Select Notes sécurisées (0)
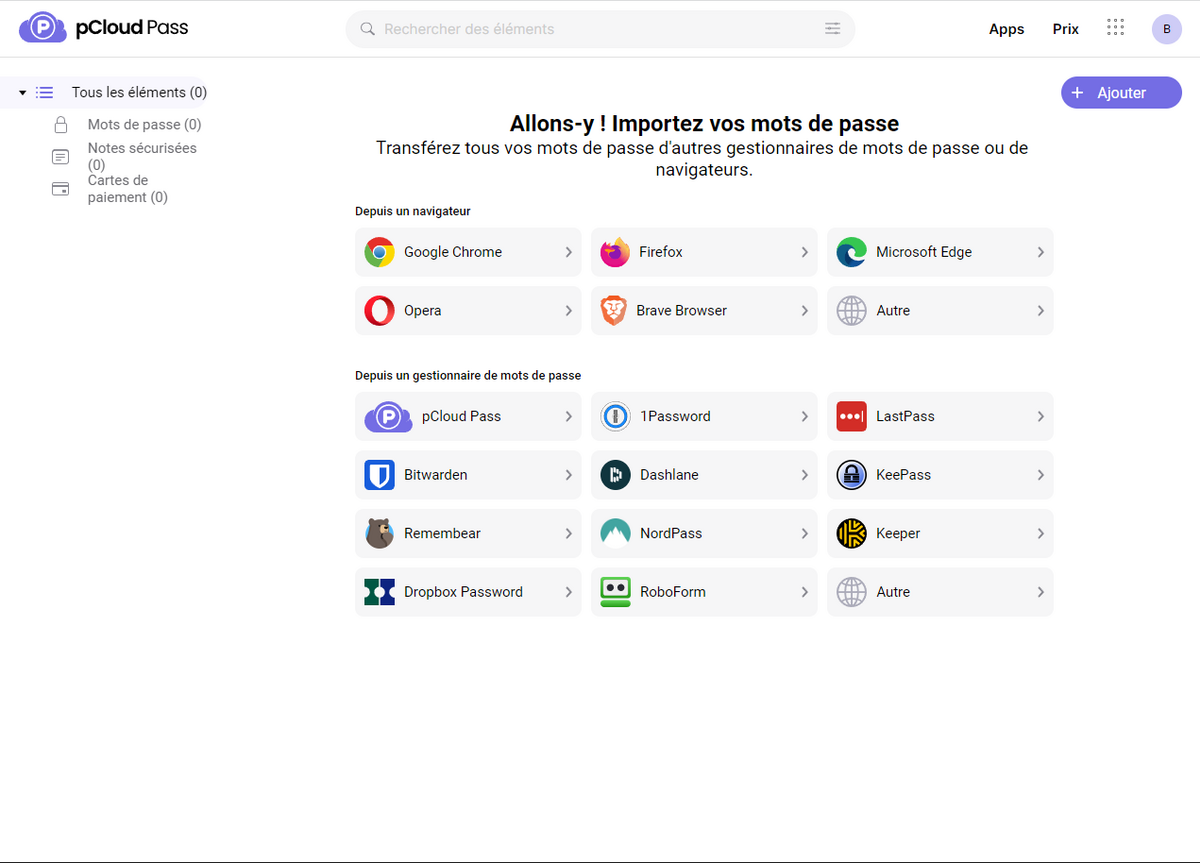Screen dimensions: 1200x863 tap(142, 156)
